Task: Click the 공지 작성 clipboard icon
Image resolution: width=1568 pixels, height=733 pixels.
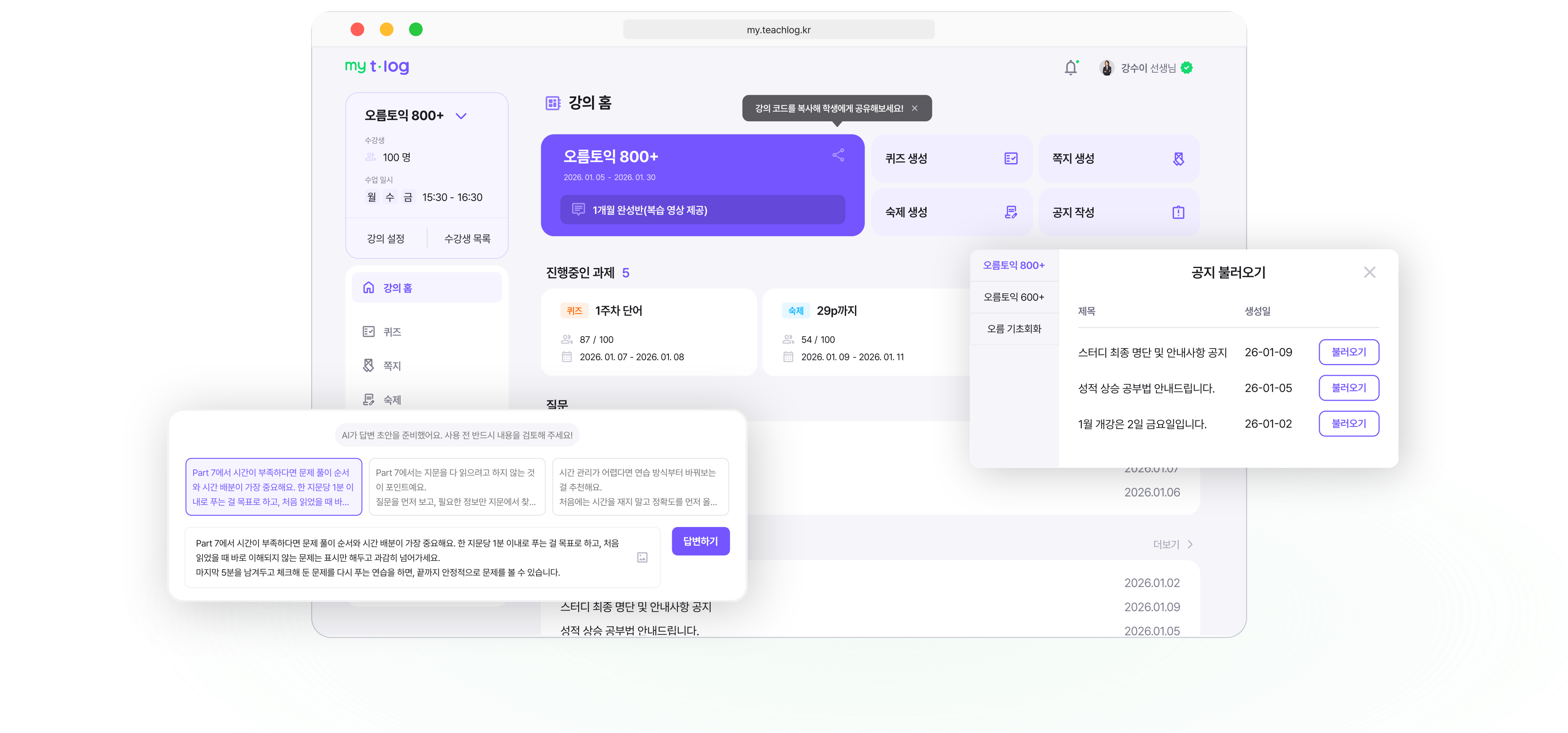Action: 1178,212
